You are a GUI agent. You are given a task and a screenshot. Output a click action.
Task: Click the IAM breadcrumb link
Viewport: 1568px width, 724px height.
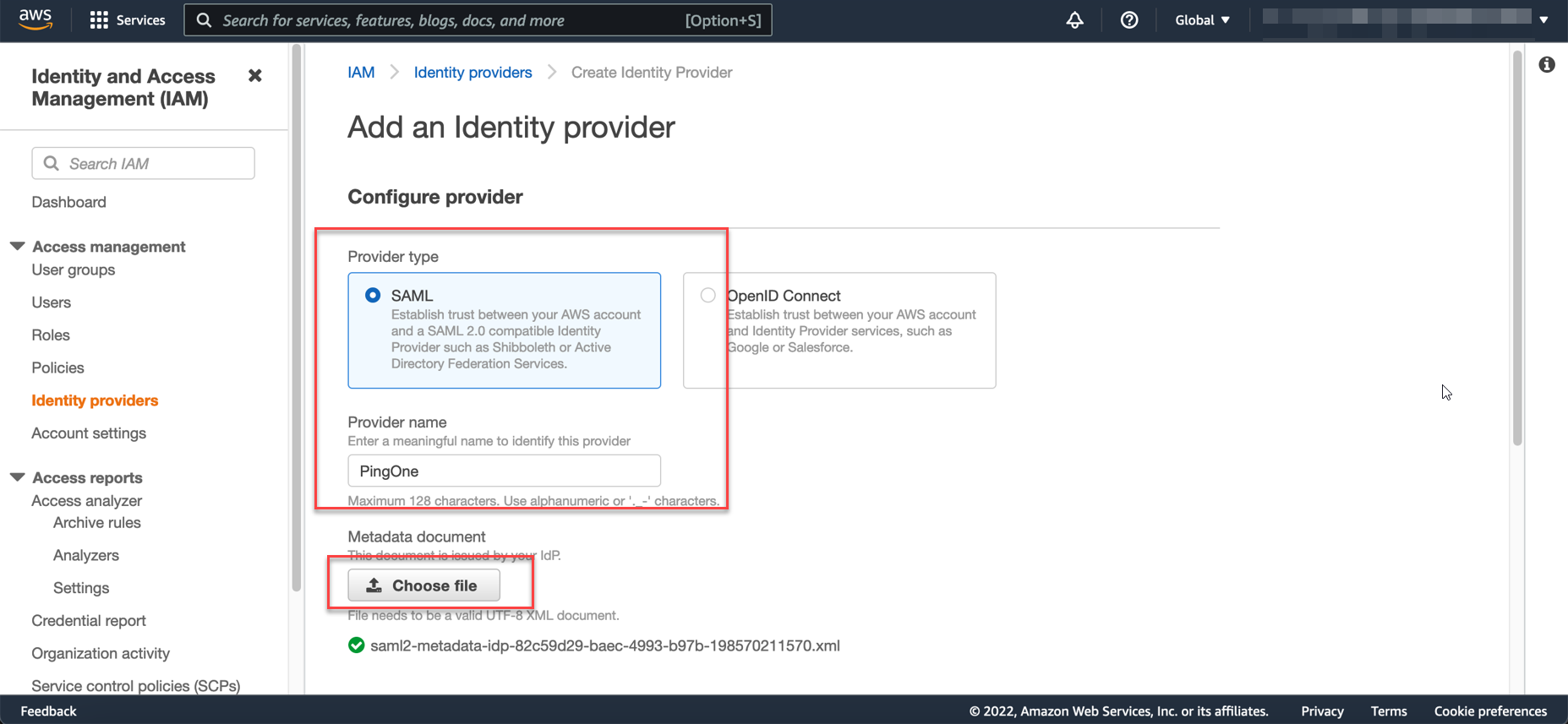pos(361,73)
